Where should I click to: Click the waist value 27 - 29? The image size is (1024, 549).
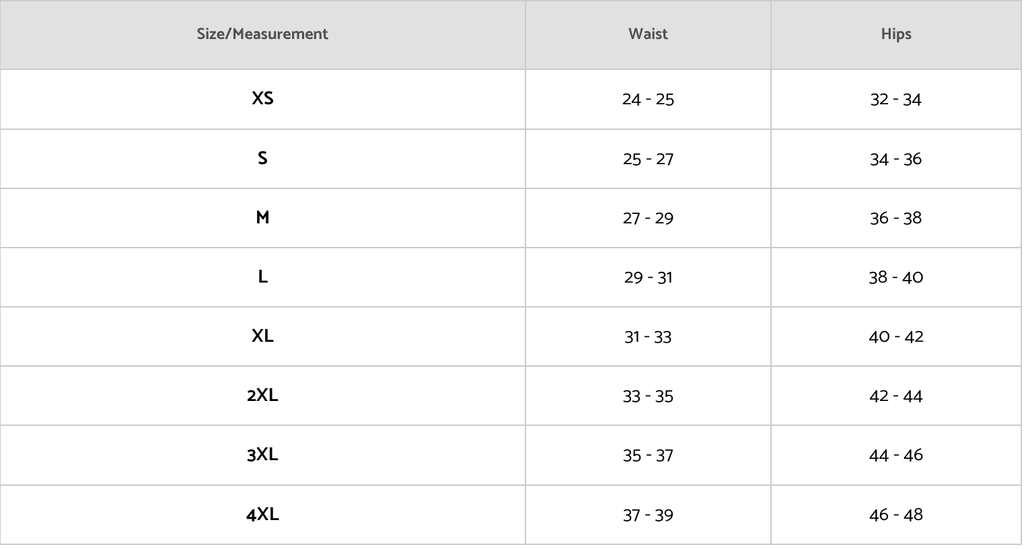(648, 218)
